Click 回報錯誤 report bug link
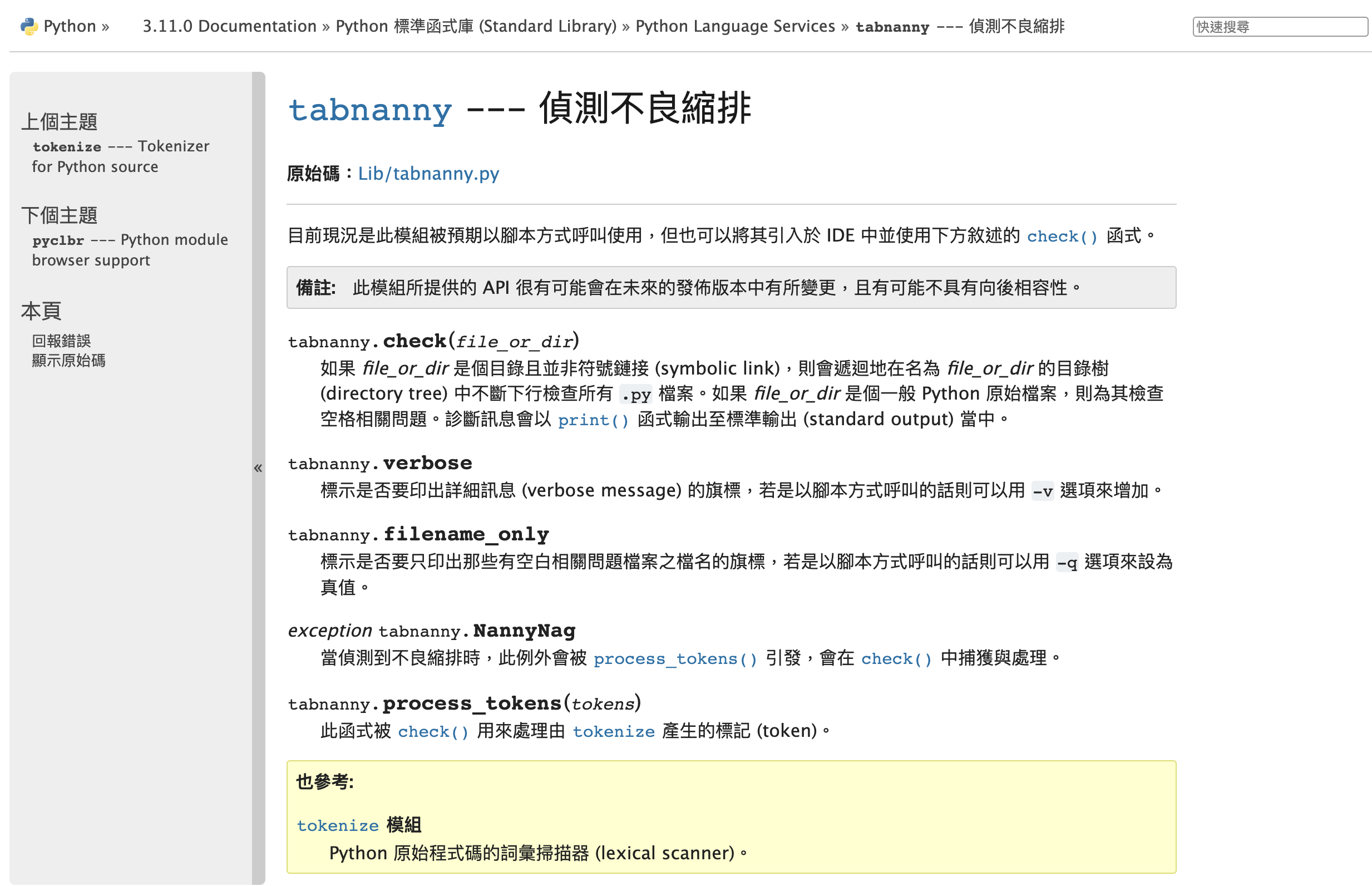Image resolution: width=1372 pixels, height=886 pixels. click(61, 341)
